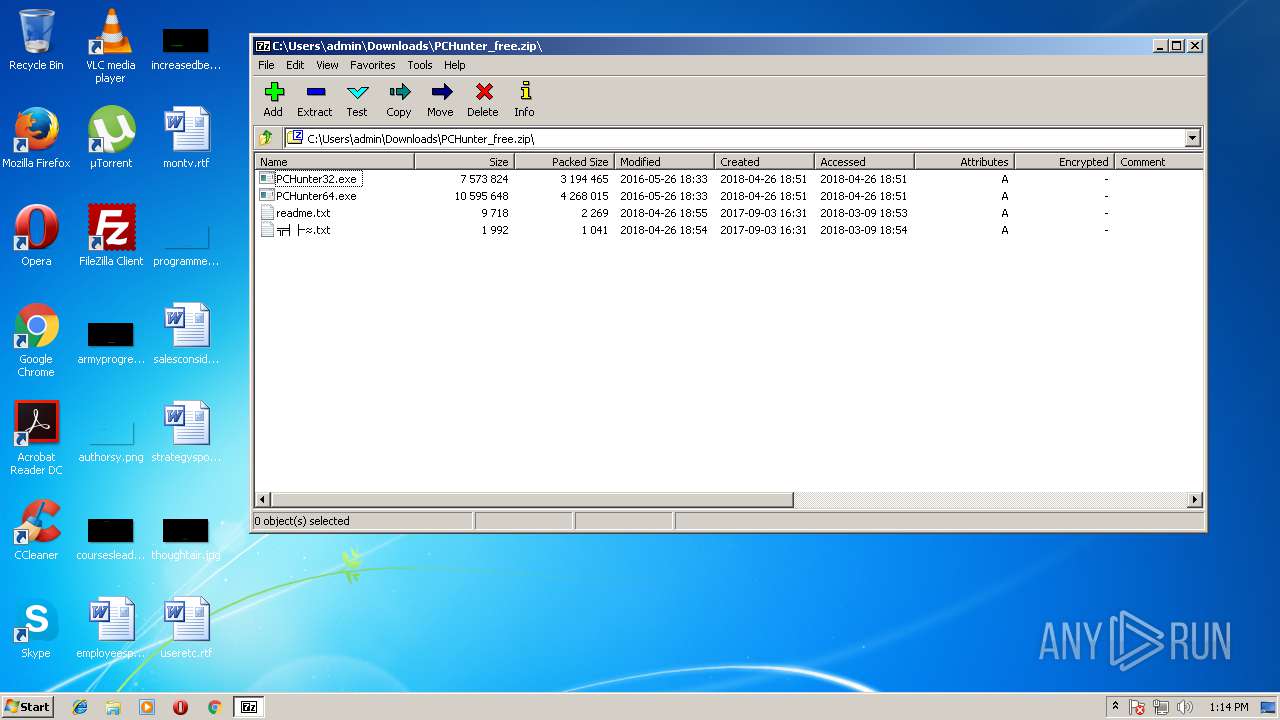Open Chrome from the taskbar
The height and width of the screenshot is (720, 1280).
(214, 707)
